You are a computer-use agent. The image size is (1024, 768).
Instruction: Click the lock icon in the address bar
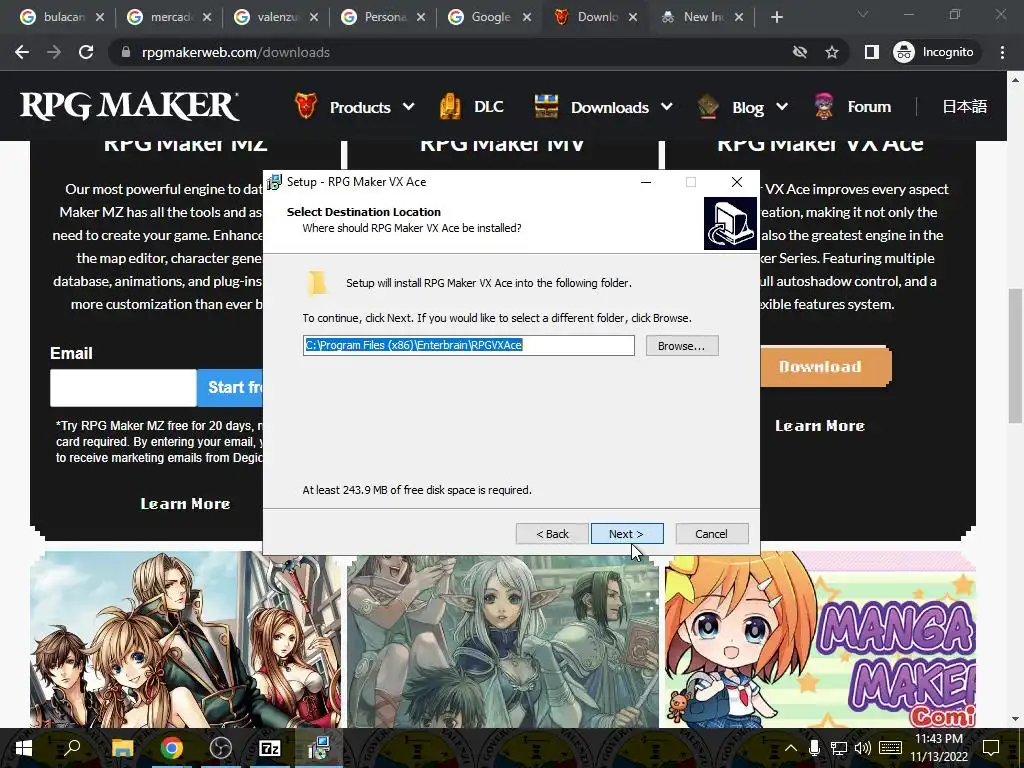126,52
